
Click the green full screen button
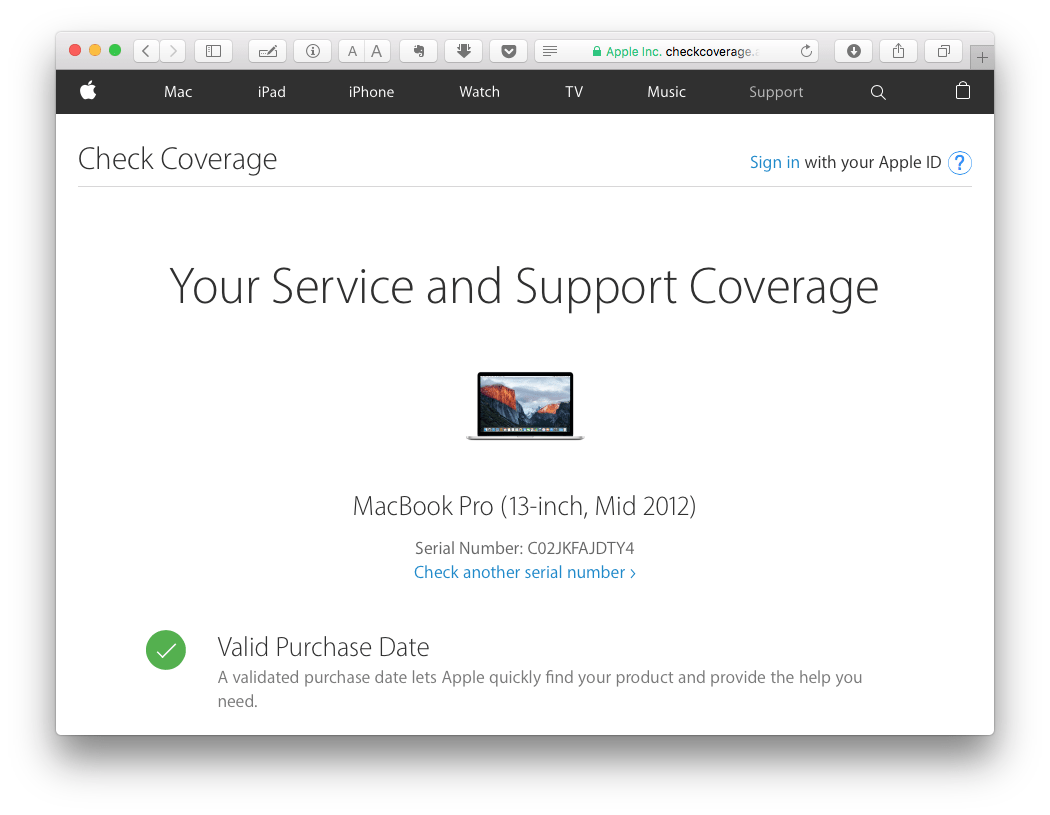115,50
